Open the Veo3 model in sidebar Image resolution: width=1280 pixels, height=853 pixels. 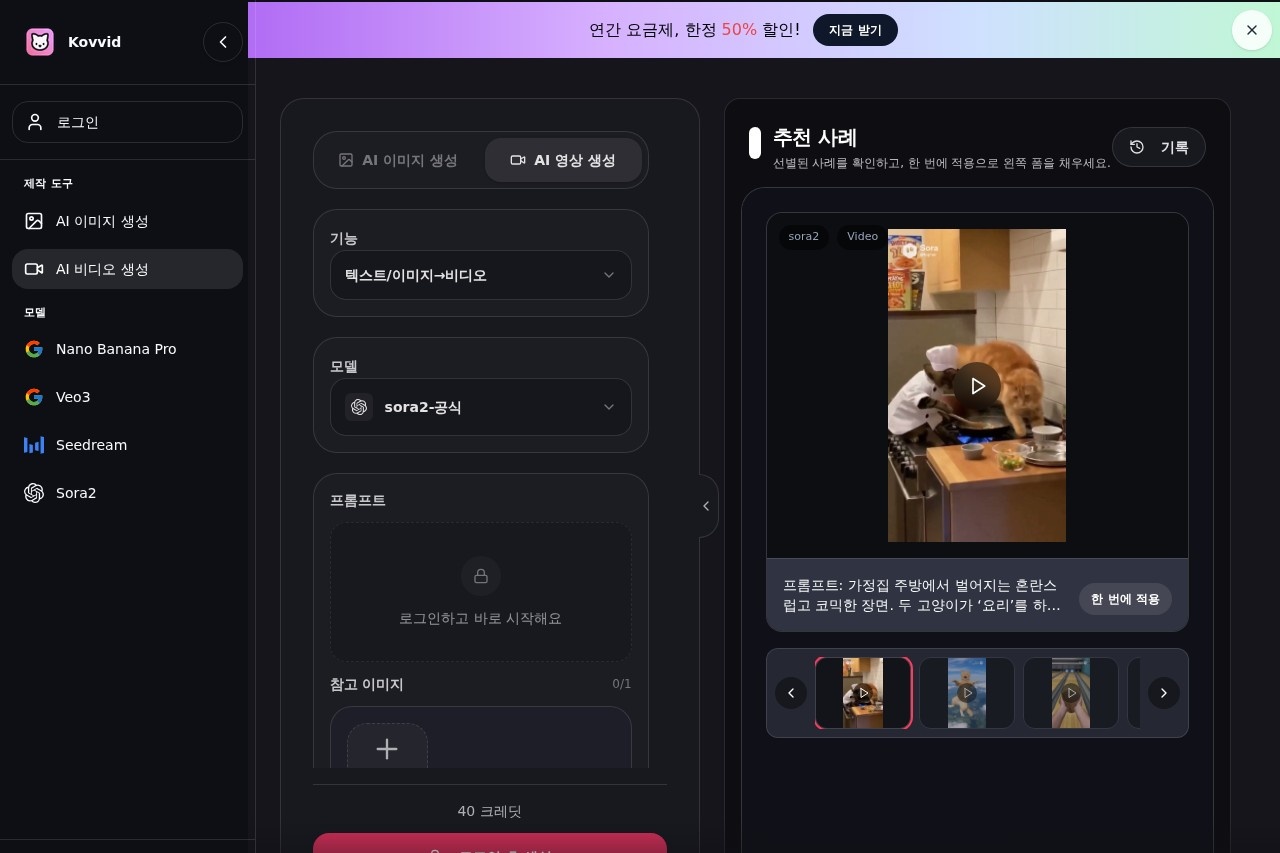point(73,397)
